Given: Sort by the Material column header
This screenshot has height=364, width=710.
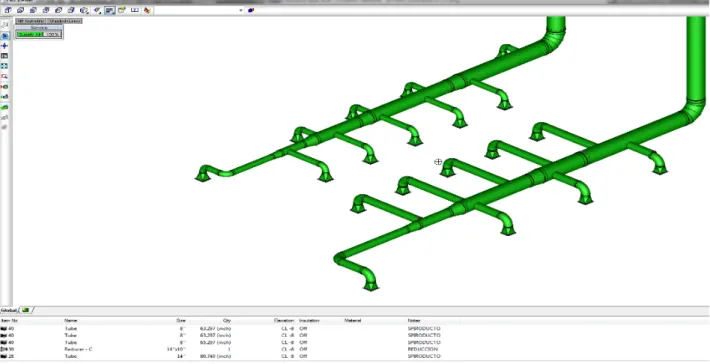Looking at the screenshot, I should (353, 321).
